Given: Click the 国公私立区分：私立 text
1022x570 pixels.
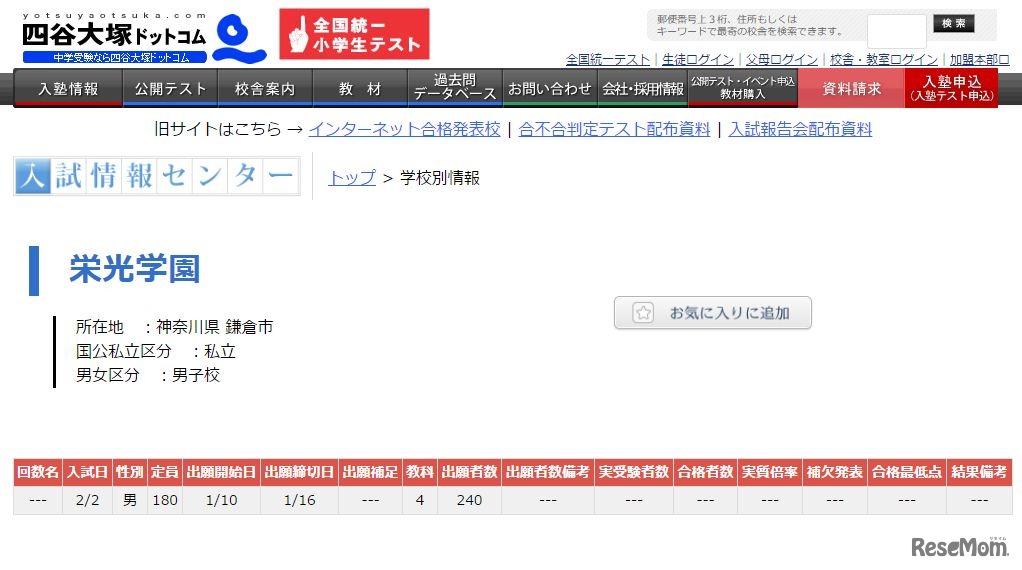Looking at the screenshot, I should [156, 351].
